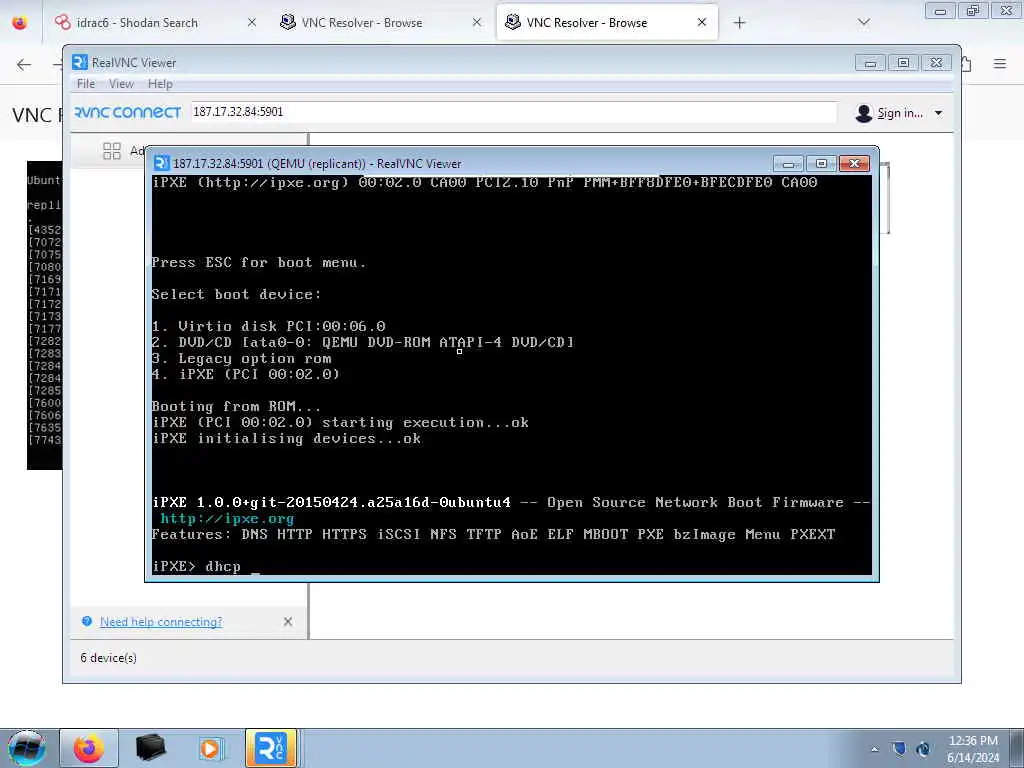This screenshot has height=768, width=1024.
Task: Close the active VNC Resolver tab
Action: pyautogui.click(x=701, y=22)
